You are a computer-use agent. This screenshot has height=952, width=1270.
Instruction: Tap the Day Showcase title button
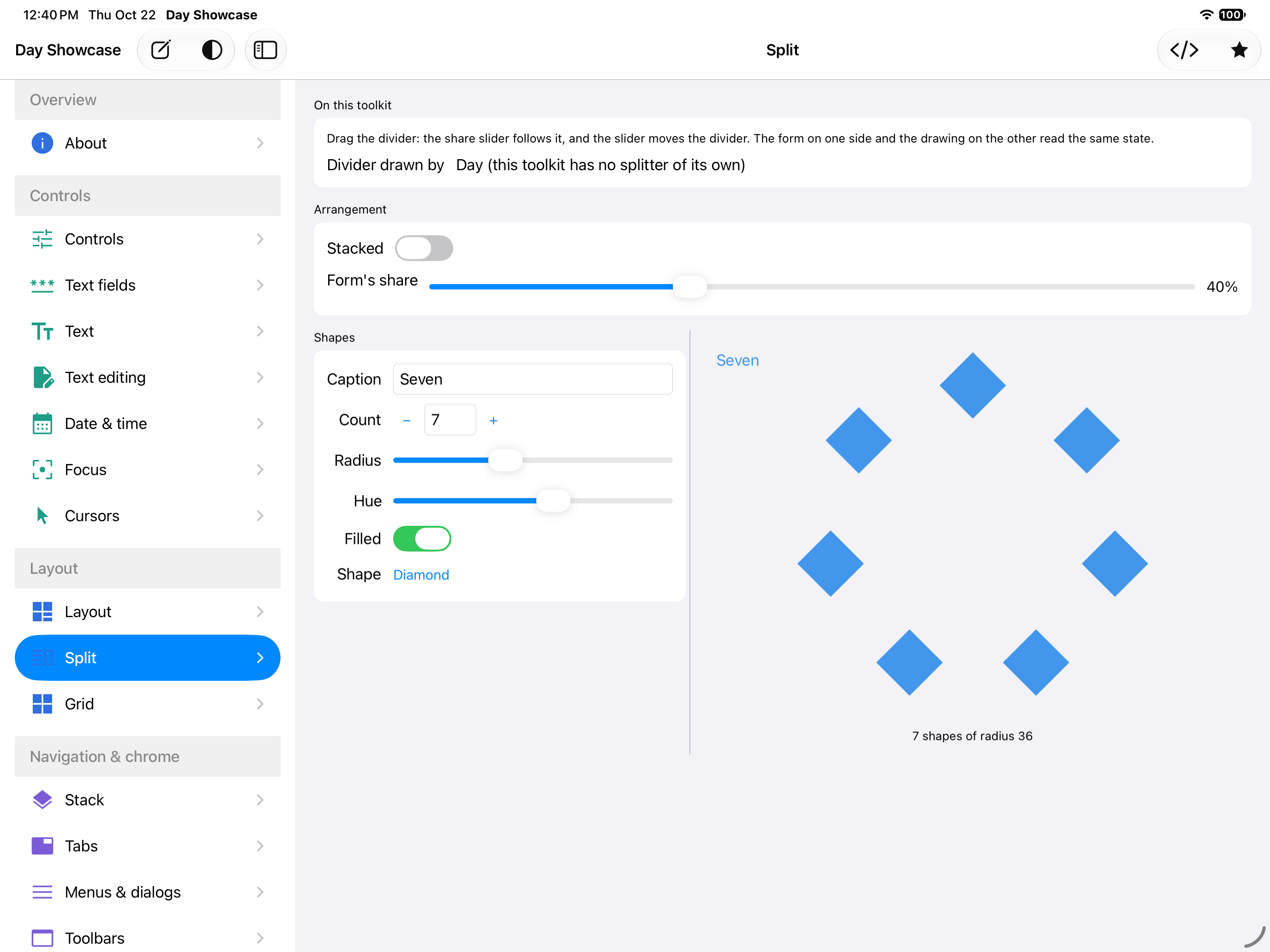[68, 50]
